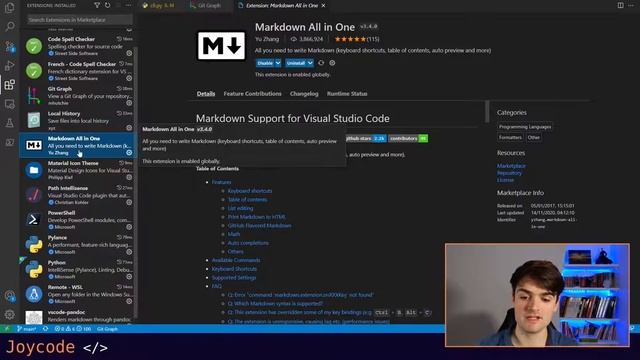Click the gear icon for Path Intellisense

129,202
